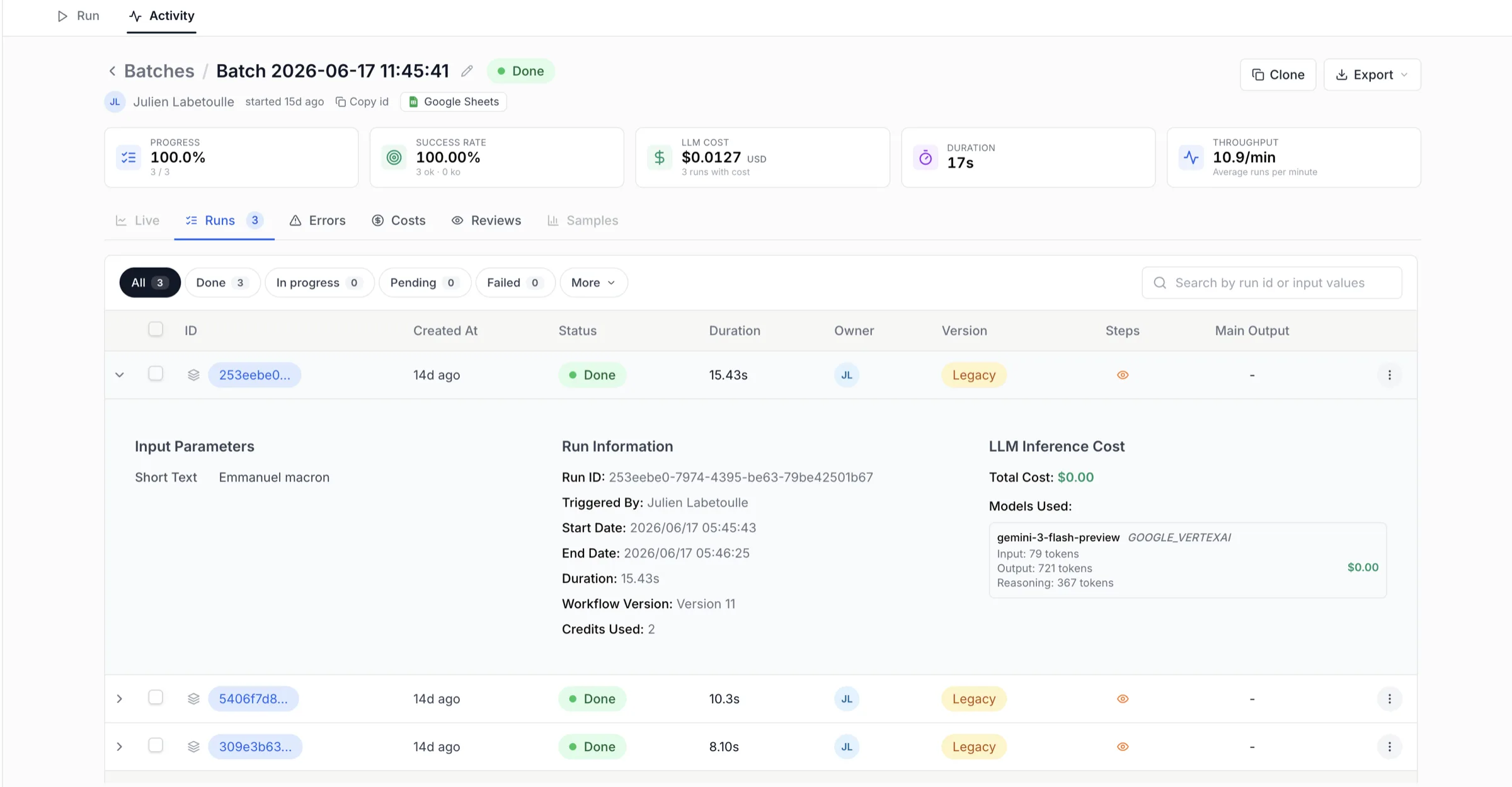
Task: Click the Copy id icon
Action: click(341, 102)
